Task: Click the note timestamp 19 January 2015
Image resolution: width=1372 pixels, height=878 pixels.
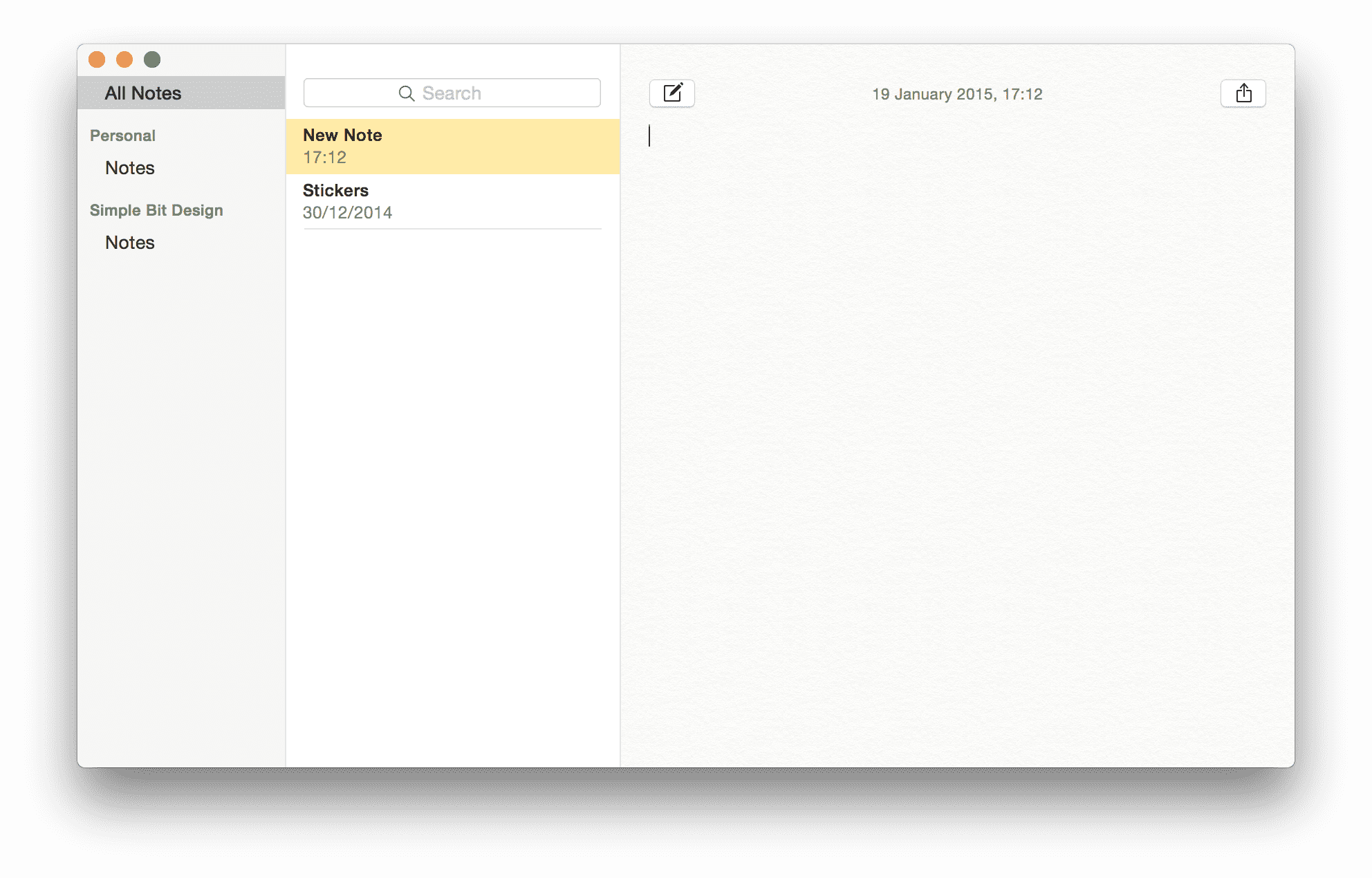Action: click(956, 94)
